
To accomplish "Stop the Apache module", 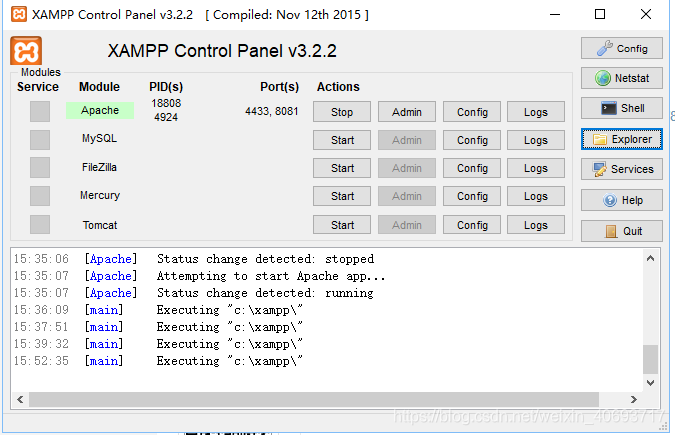I will pos(342,112).
